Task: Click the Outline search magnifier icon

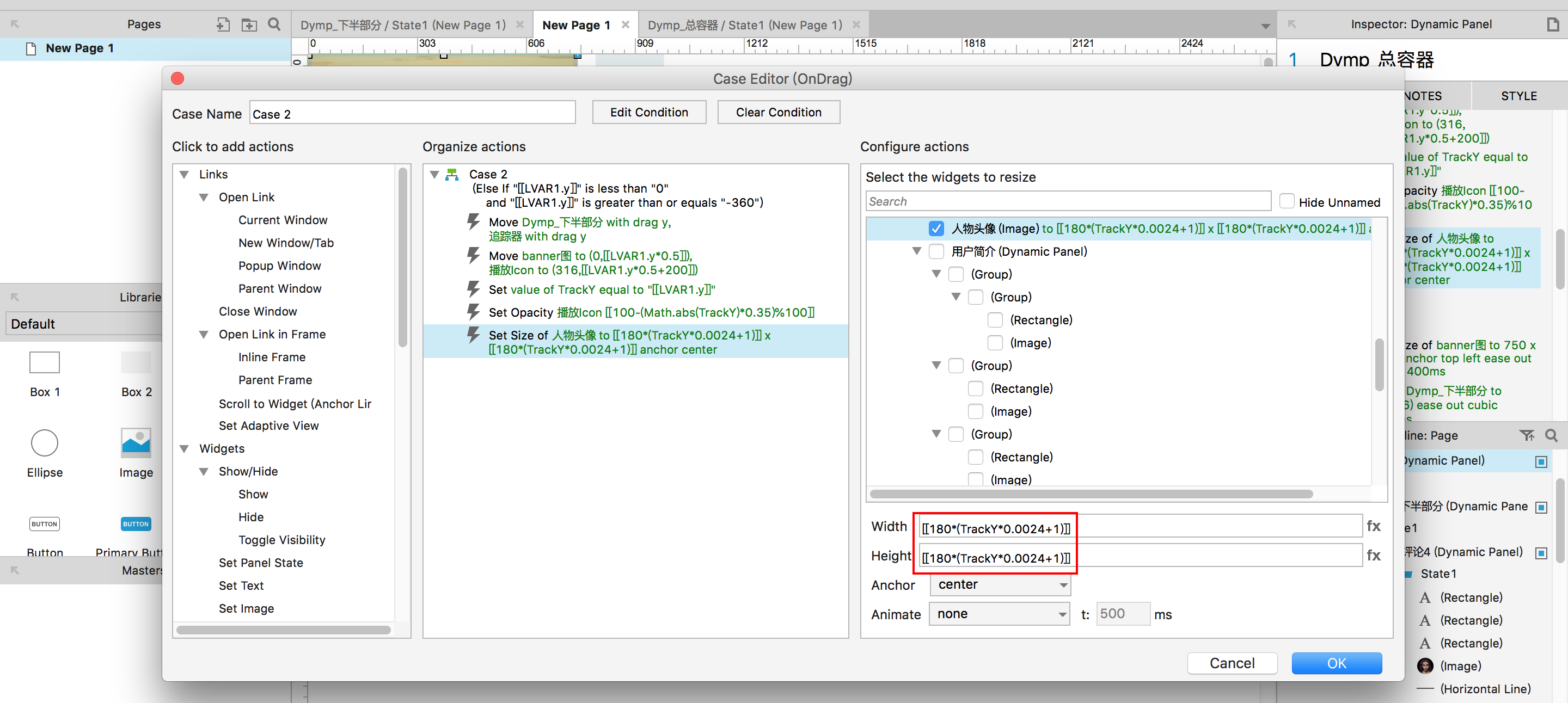Action: 1551,435
